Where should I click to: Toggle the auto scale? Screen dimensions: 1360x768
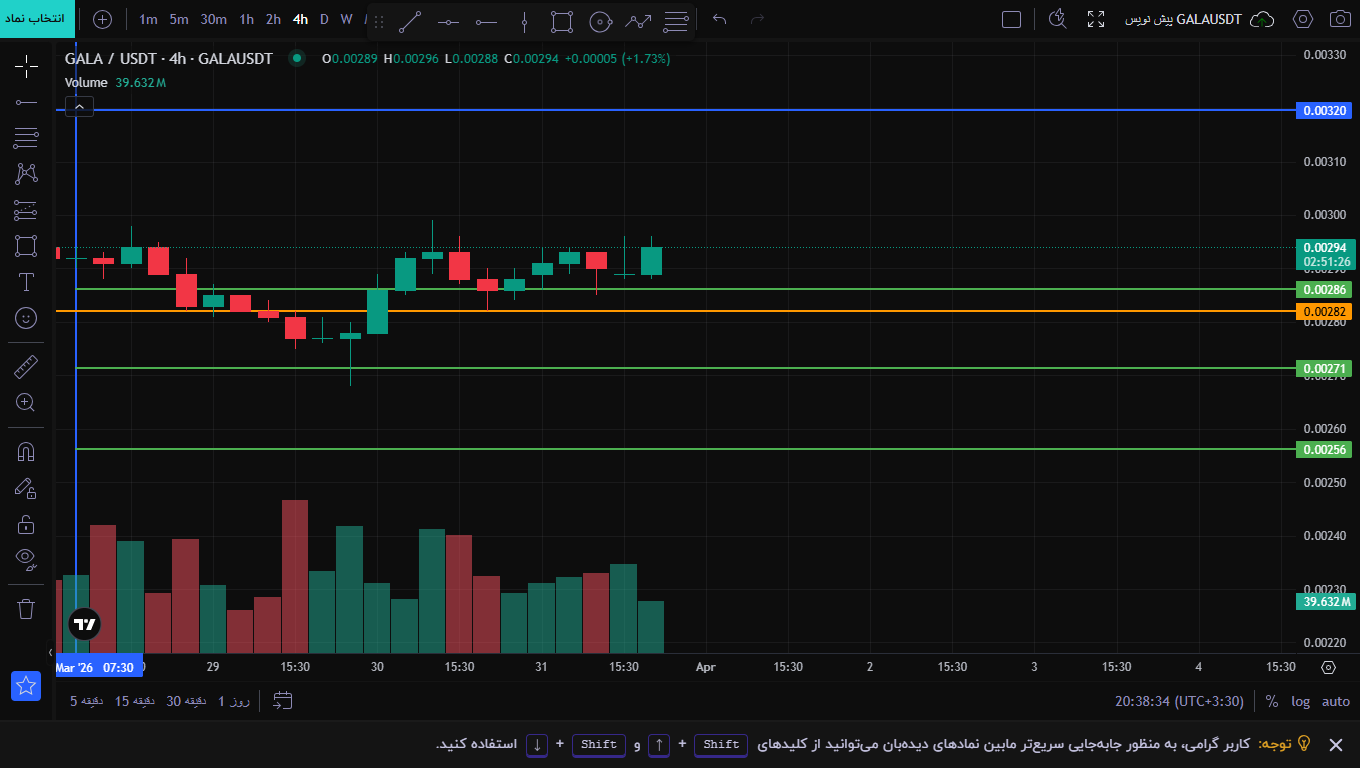pyautogui.click(x=1336, y=701)
